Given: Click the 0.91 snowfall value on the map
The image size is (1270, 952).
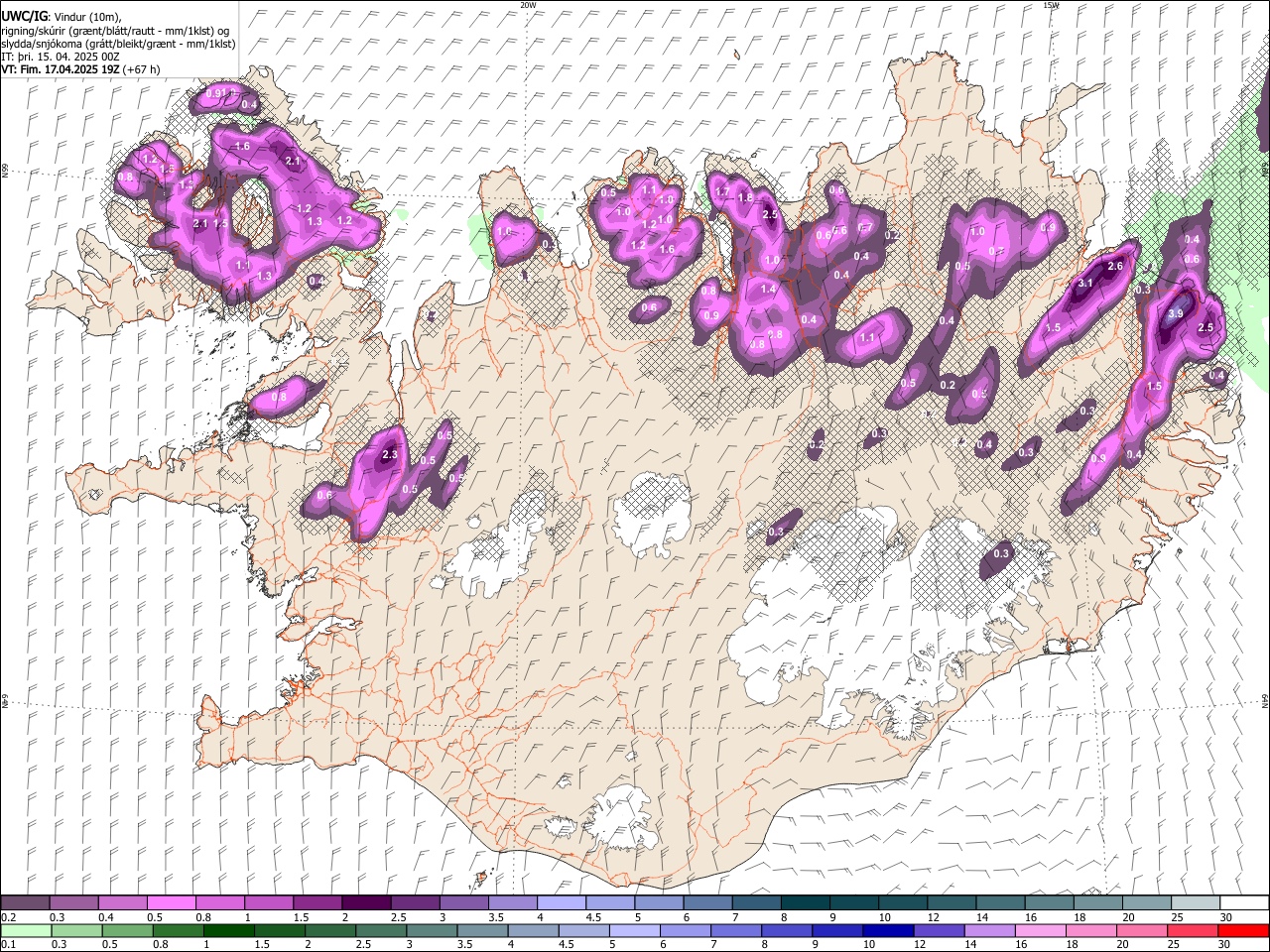Looking at the screenshot, I should pos(217,94).
